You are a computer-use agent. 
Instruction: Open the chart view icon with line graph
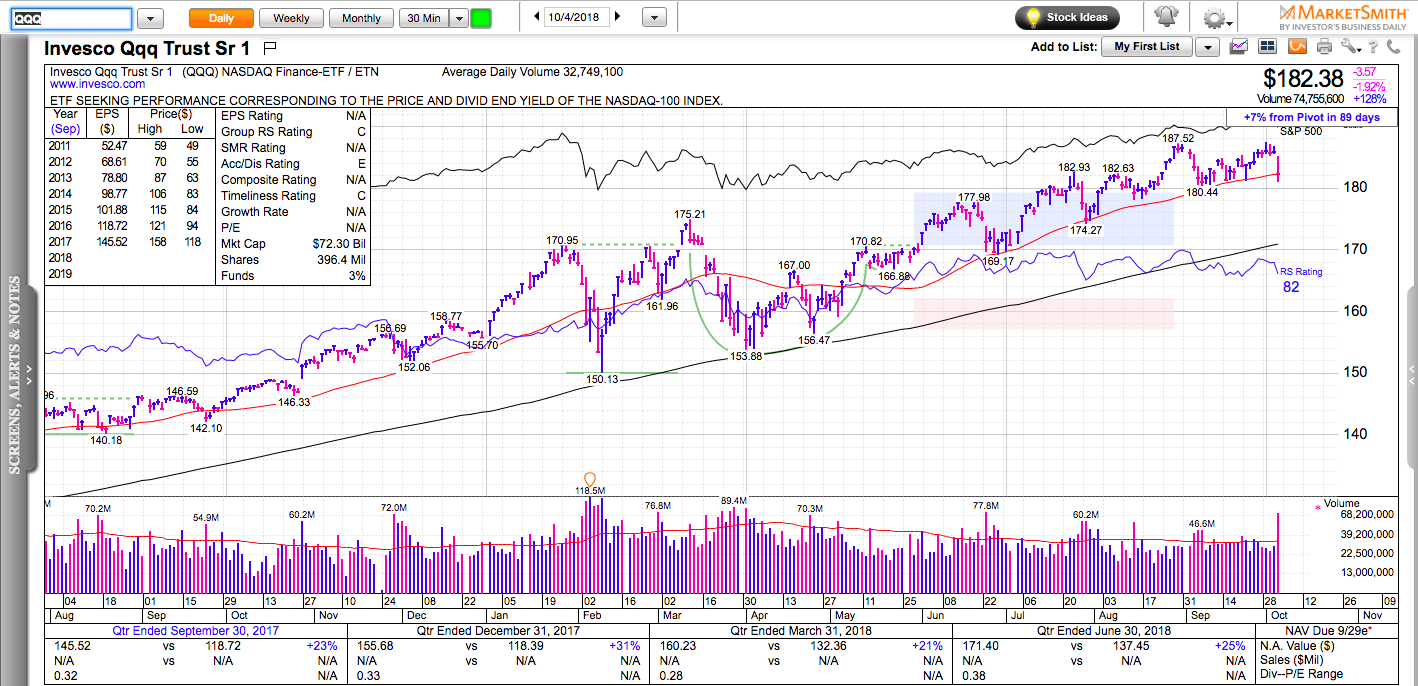[1240, 46]
